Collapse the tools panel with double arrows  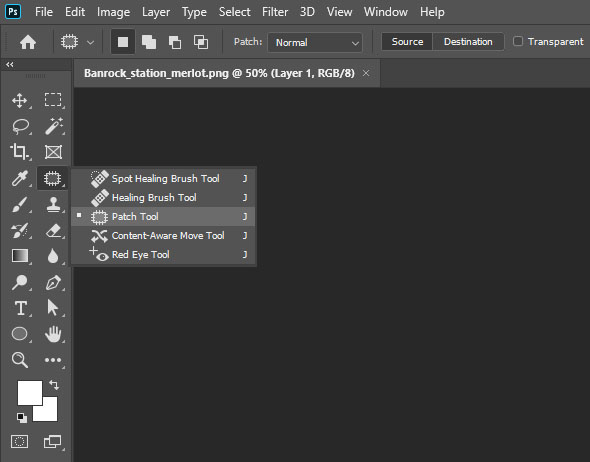[10, 65]
